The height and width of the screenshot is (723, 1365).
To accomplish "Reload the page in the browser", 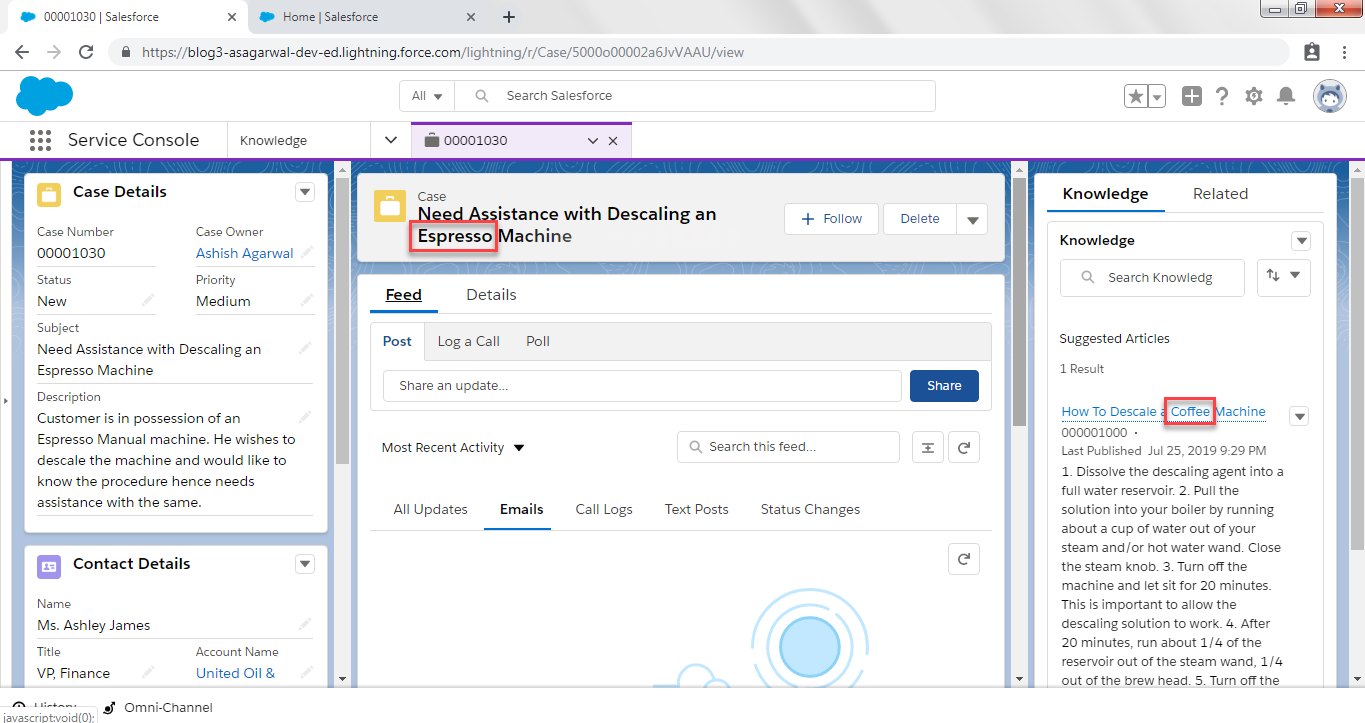I will click(x=86, y=52).
